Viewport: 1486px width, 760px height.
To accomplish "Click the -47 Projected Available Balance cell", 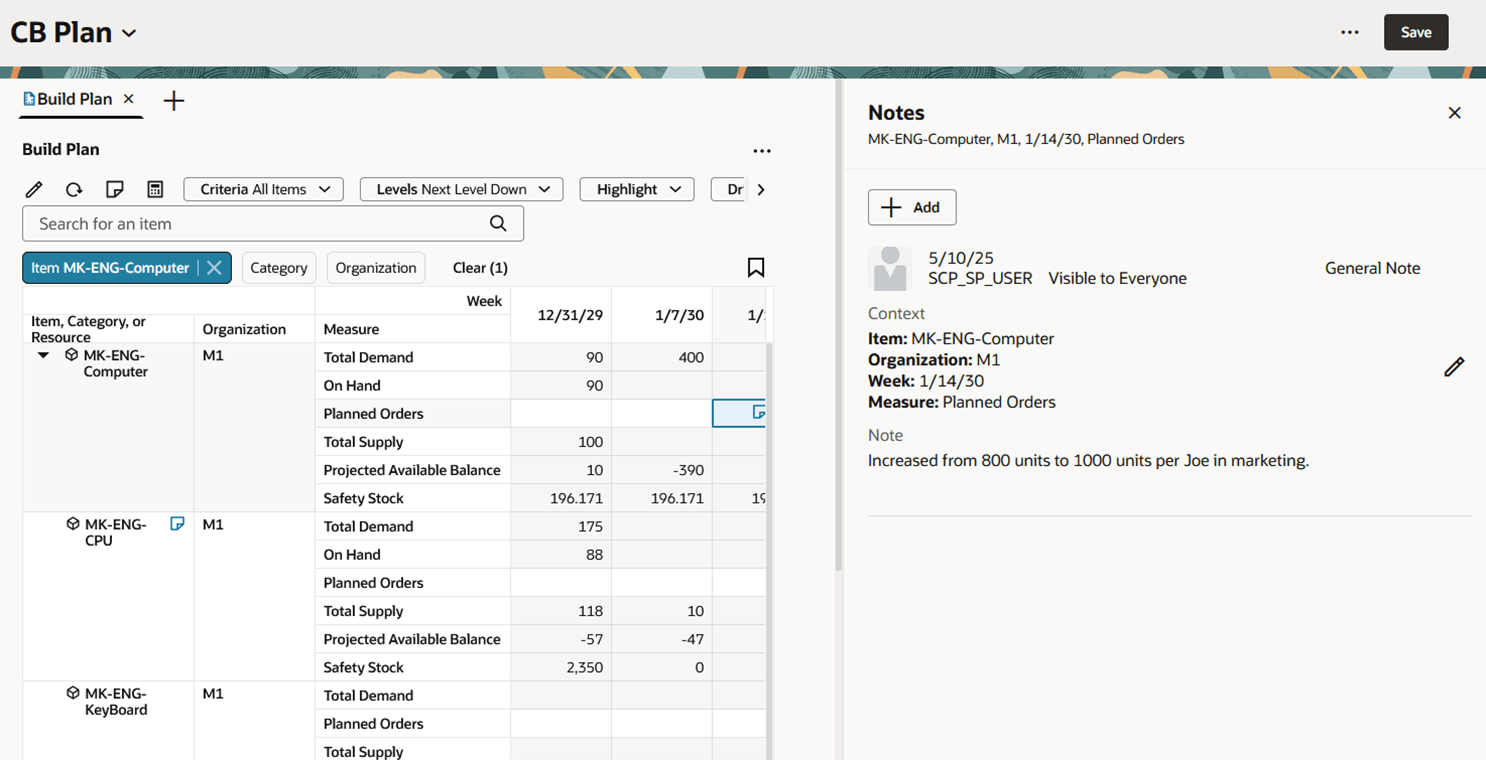I will coord(662,639).
